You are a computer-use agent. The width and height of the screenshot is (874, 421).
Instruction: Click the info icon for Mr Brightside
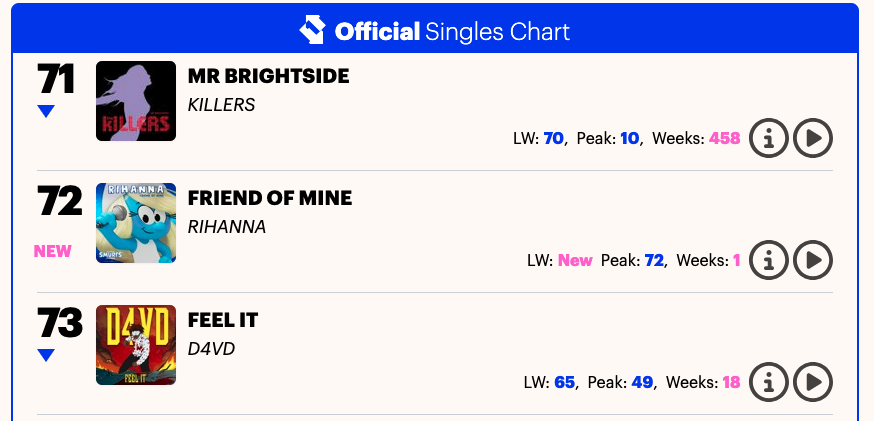[768, 138]
